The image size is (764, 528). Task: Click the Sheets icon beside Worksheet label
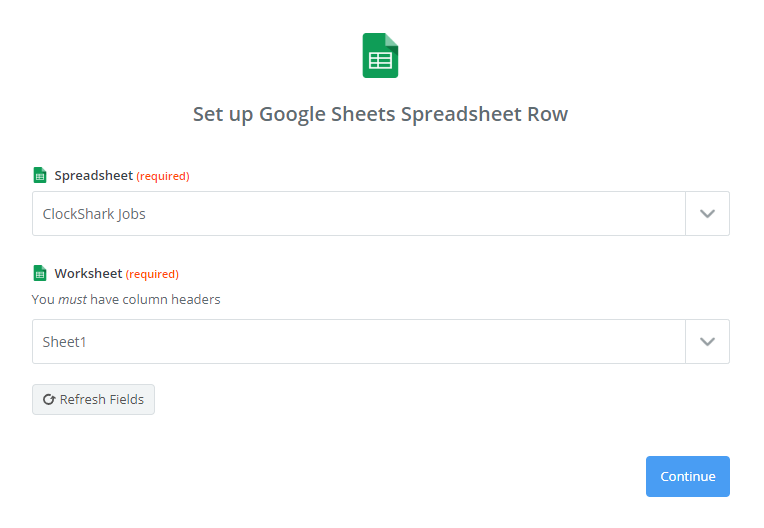[40, 273]
